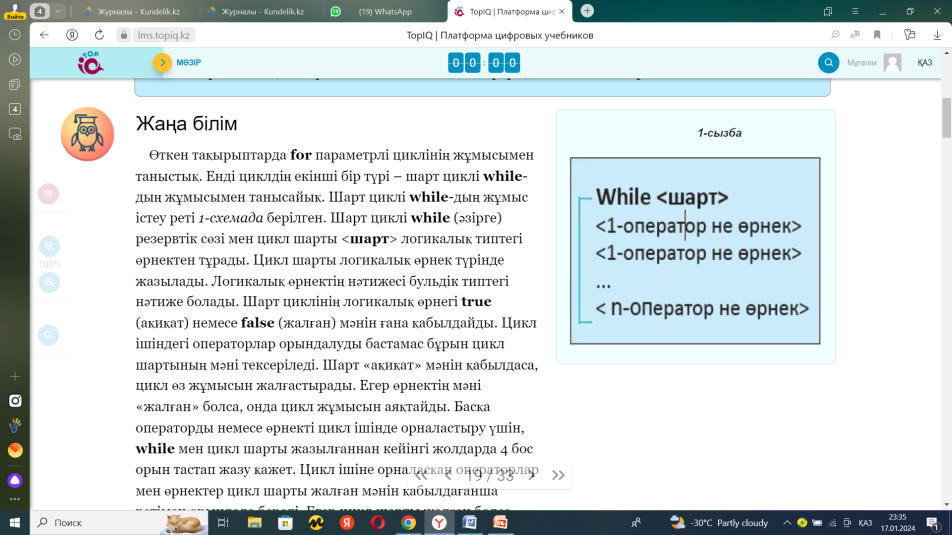Viewport: 952px width, 535px height.
Task: Open the extensions icon next to bookmark
Action: 910,35
